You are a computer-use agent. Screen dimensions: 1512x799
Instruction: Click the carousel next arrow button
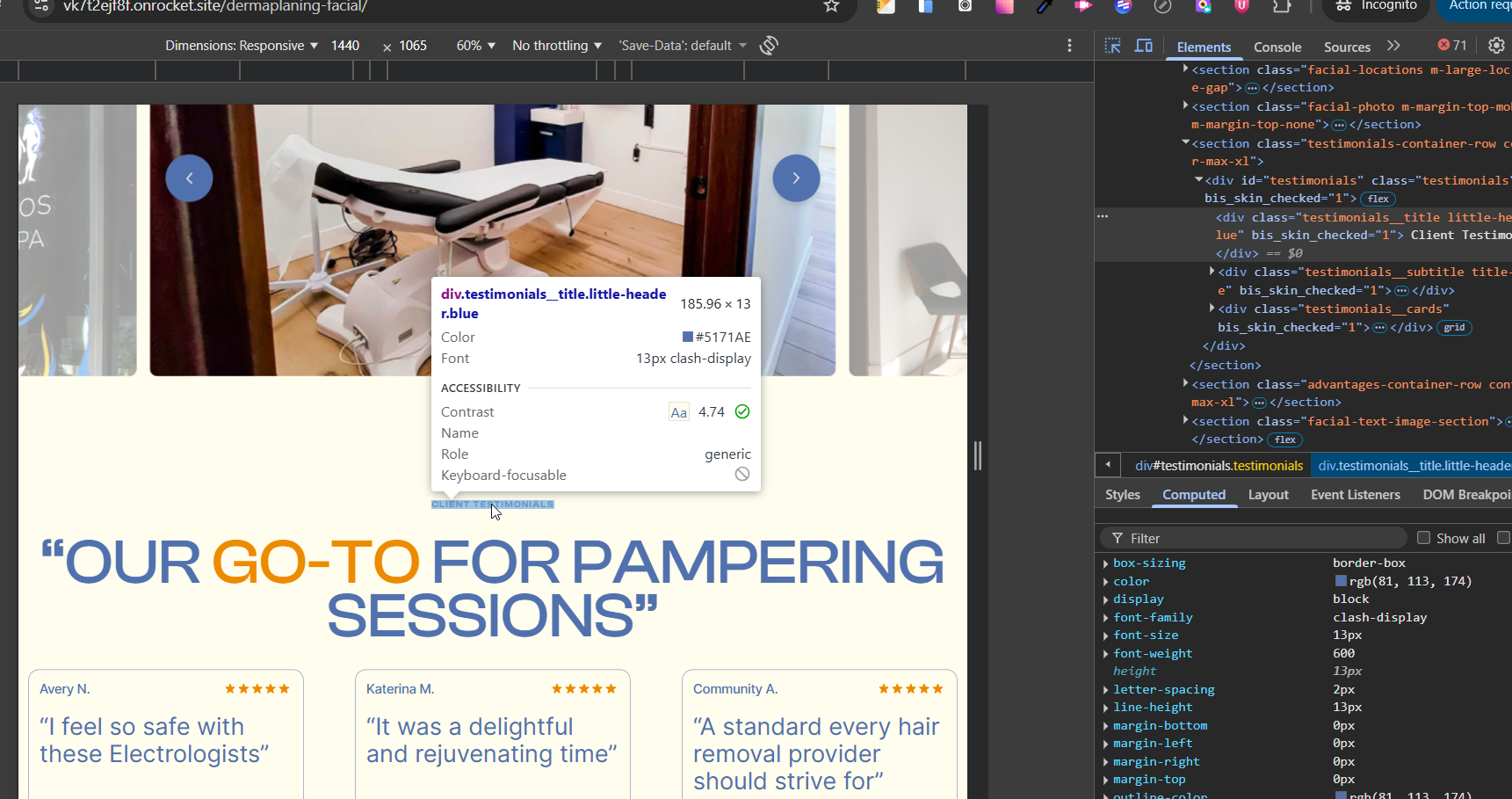point(796,178)
